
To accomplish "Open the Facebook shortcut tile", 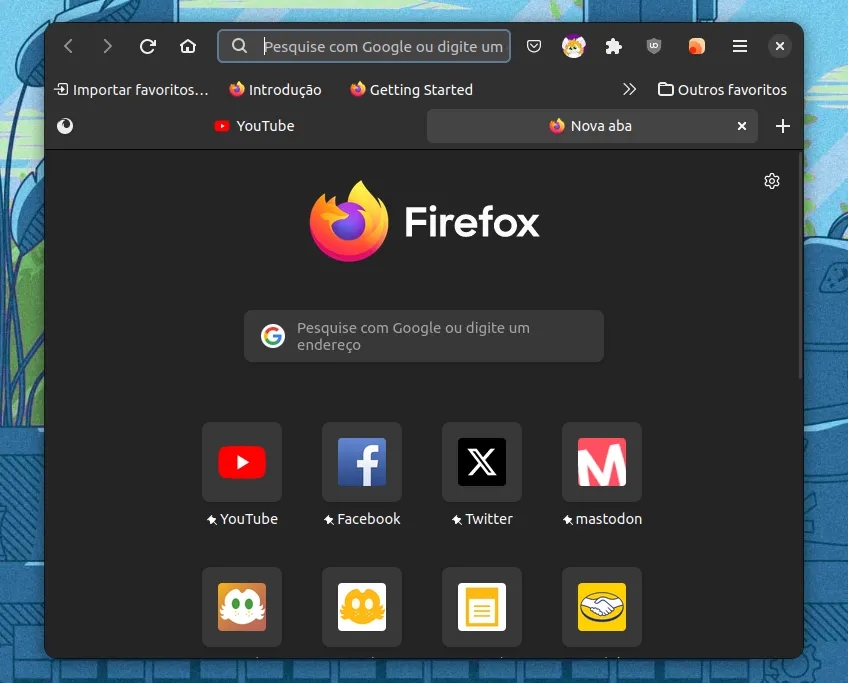I will click(x=362, y=462).
